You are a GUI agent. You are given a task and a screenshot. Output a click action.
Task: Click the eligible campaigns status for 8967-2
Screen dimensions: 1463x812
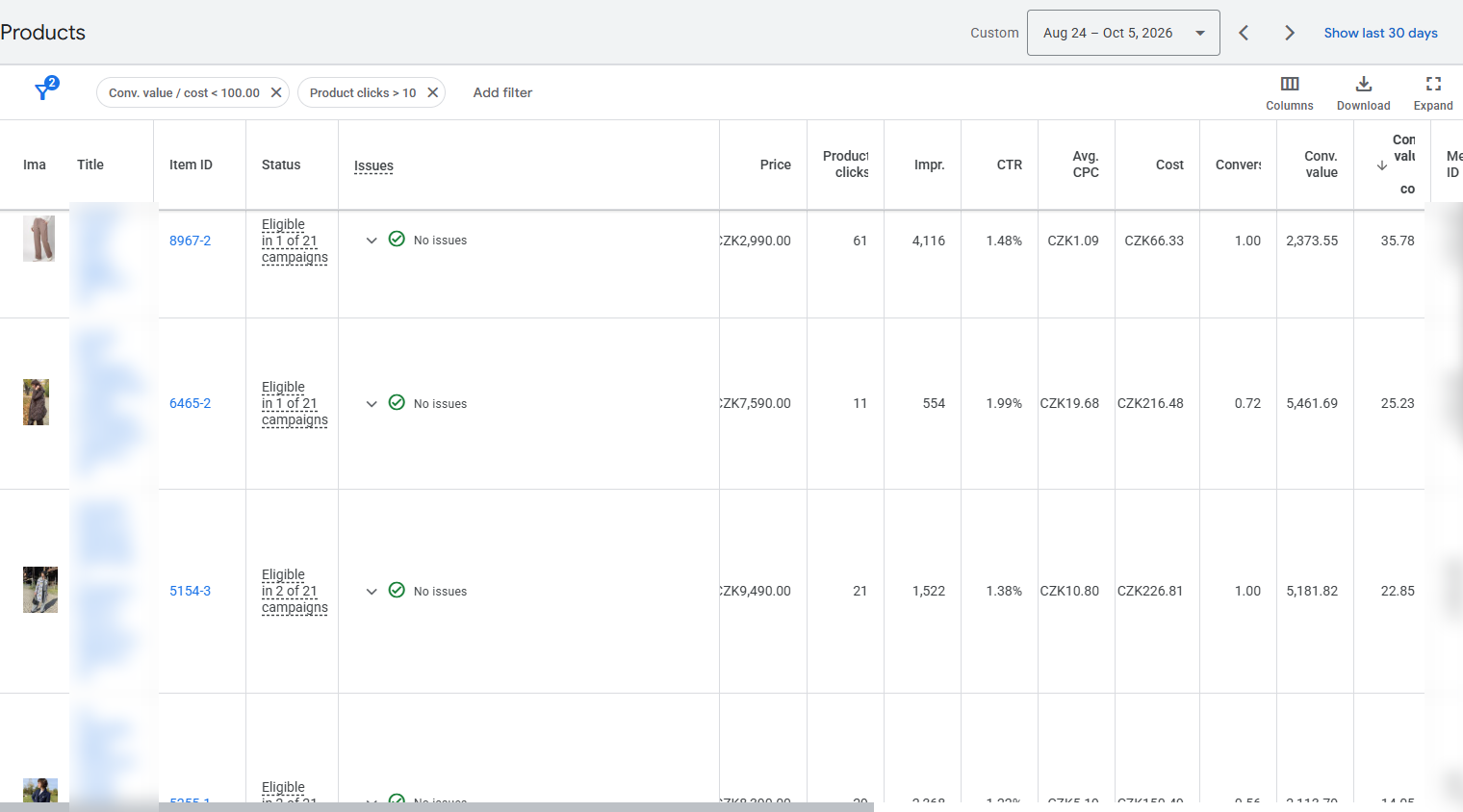[x=295, y=241]
